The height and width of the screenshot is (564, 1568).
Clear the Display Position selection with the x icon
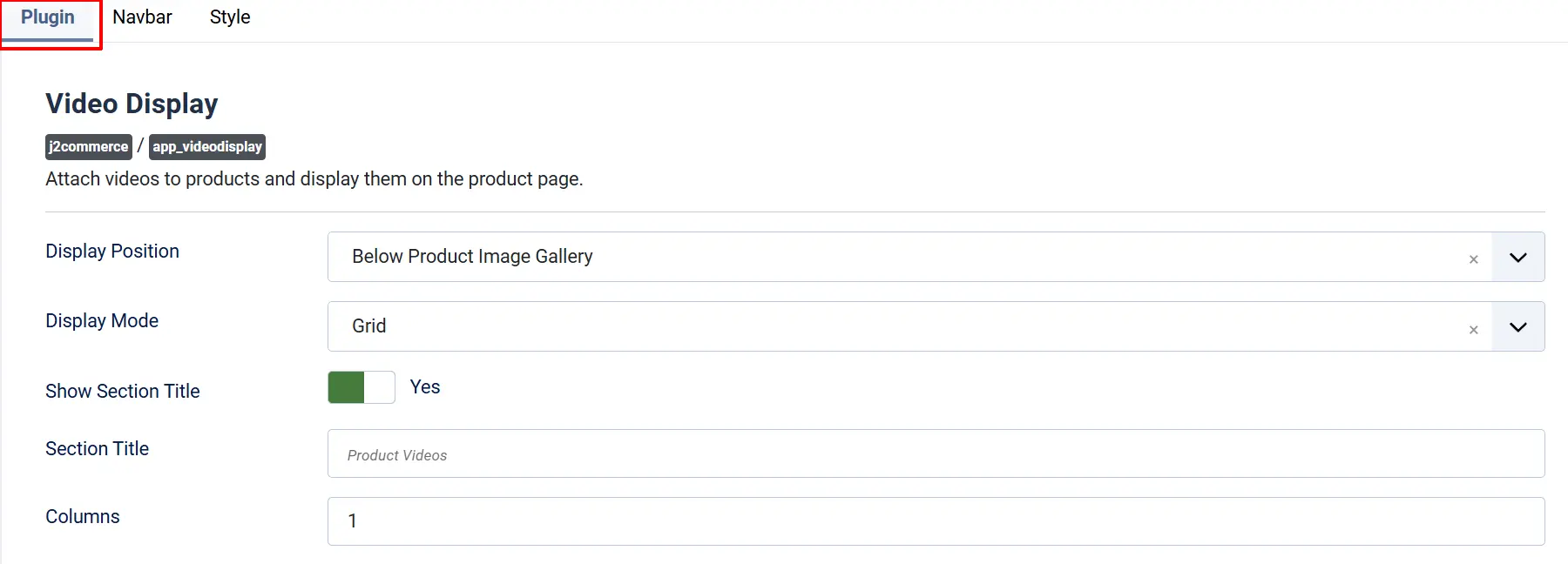[1473, 259]
